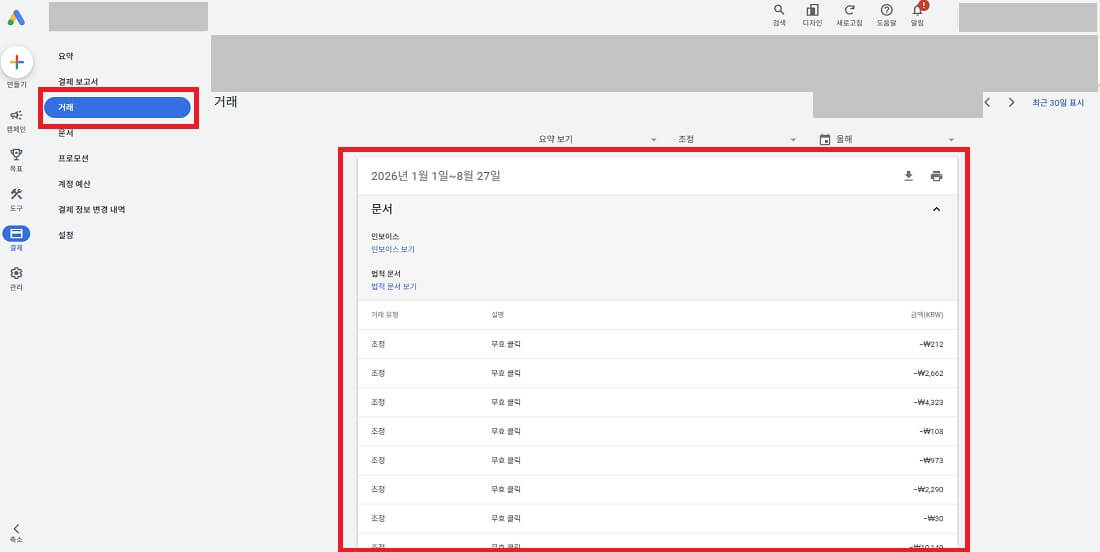Click the 법적 문서 보기 link
This screenshot has width=1100, height=552.
pyautogui.click(x=394, y=286)
